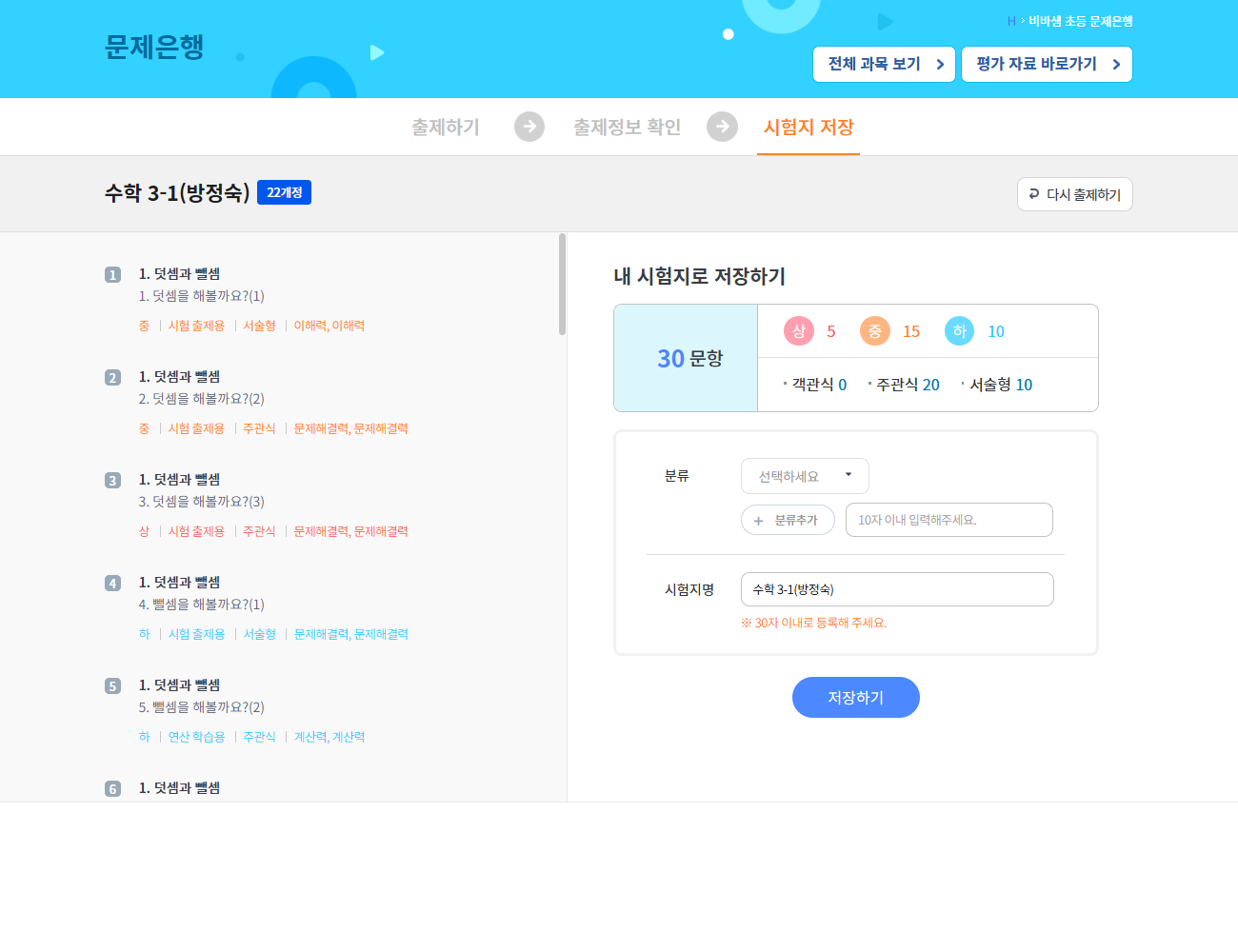This screenshot has width=1238, height=952.
Task: Open 전체 과목 보기 button
Action: 884,65
